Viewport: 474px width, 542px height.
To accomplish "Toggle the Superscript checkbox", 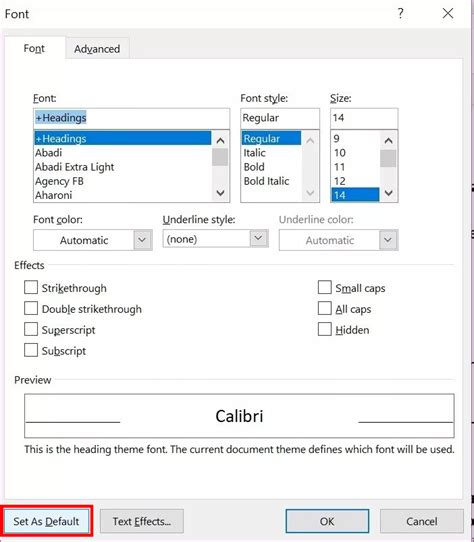I will pos(31,329).
